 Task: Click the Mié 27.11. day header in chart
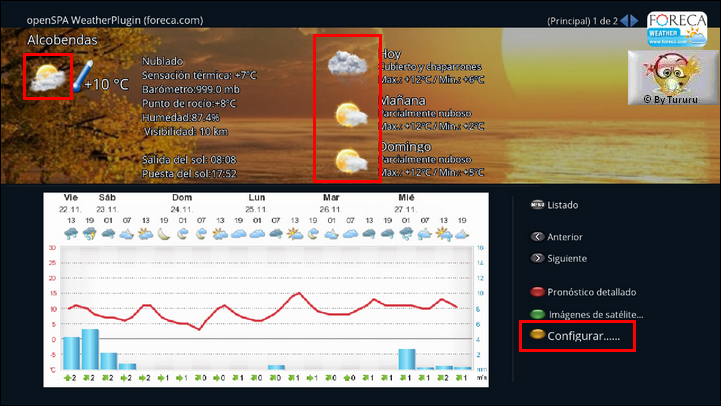(406, 203)
